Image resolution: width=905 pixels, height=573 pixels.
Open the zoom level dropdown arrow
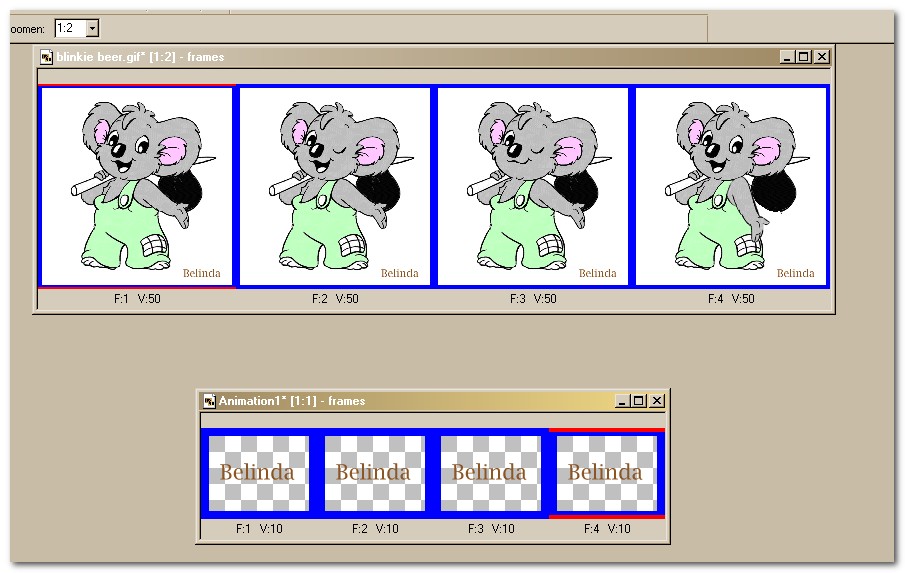[x=92, y=28]
